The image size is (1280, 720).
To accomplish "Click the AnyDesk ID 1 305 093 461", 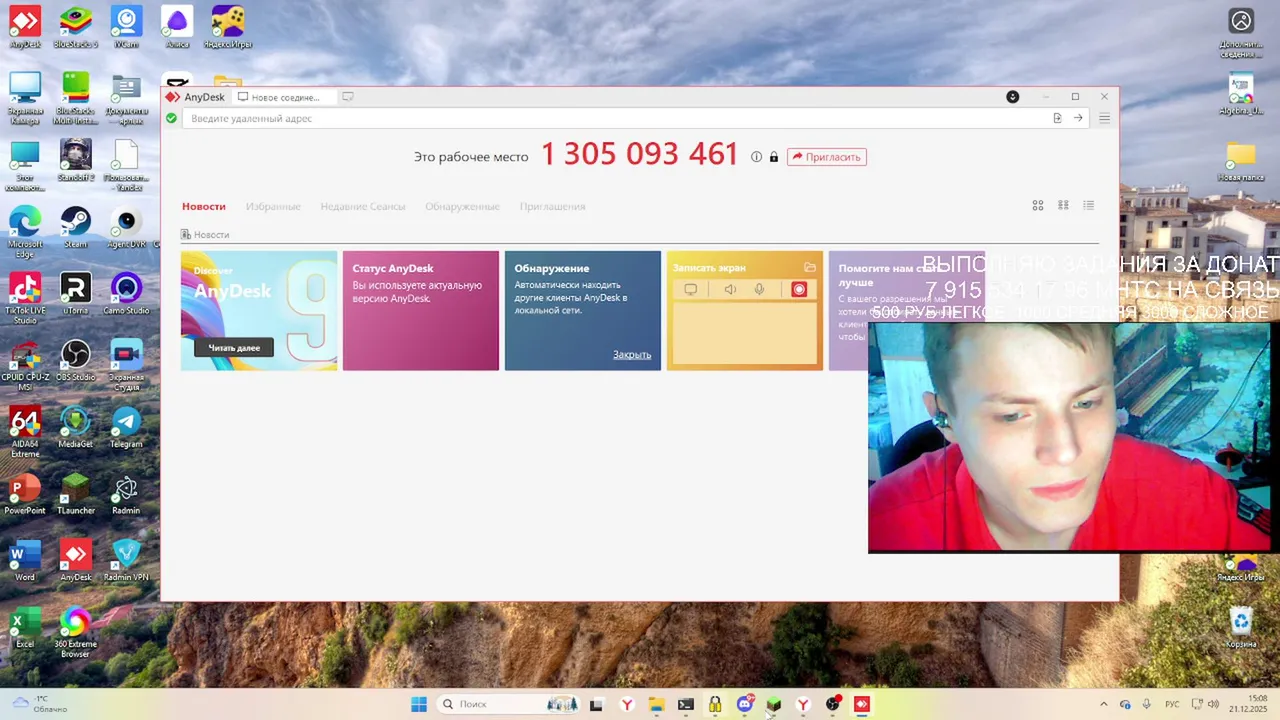I will (640, 154).
